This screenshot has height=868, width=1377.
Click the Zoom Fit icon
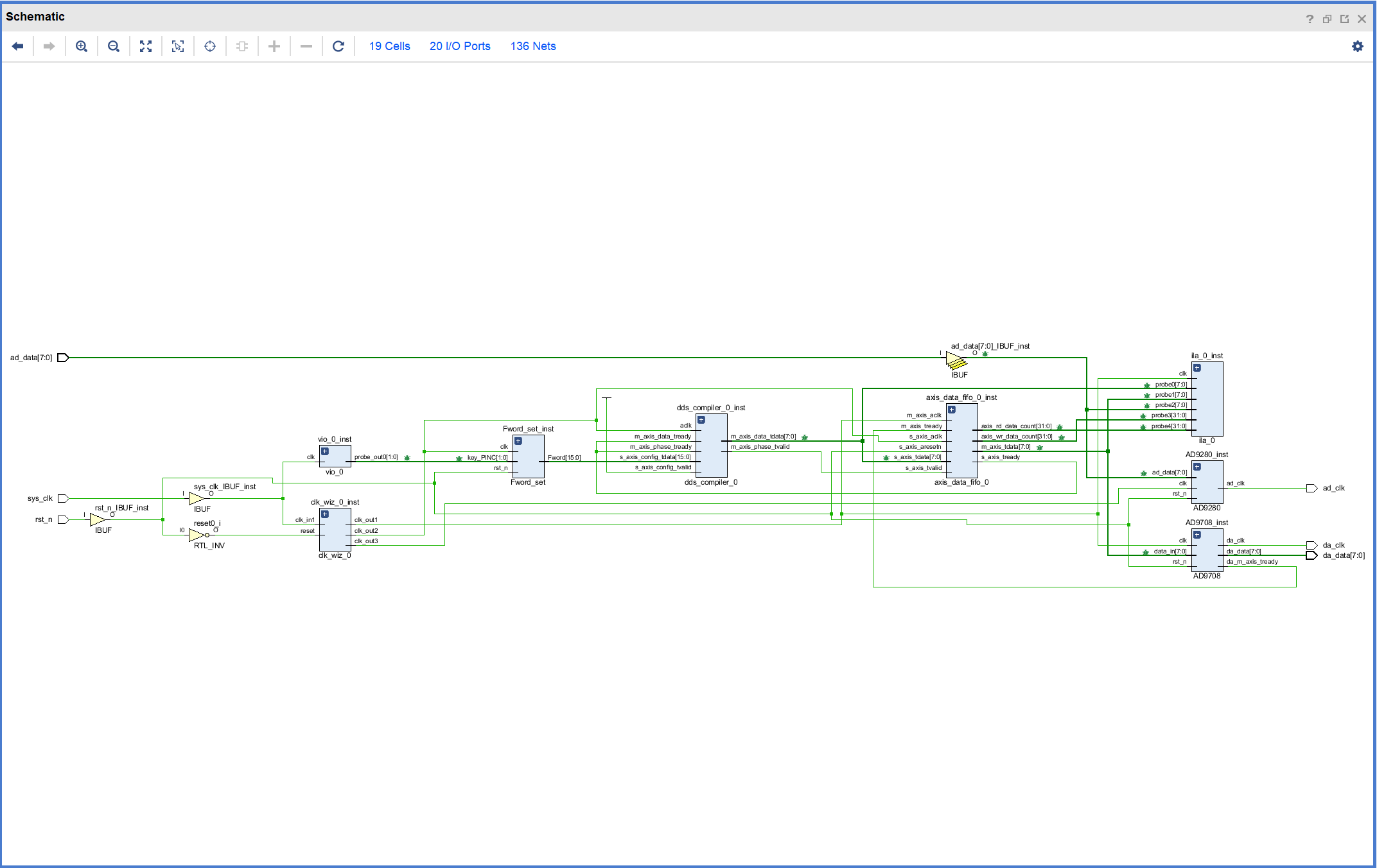coord(146,46)
